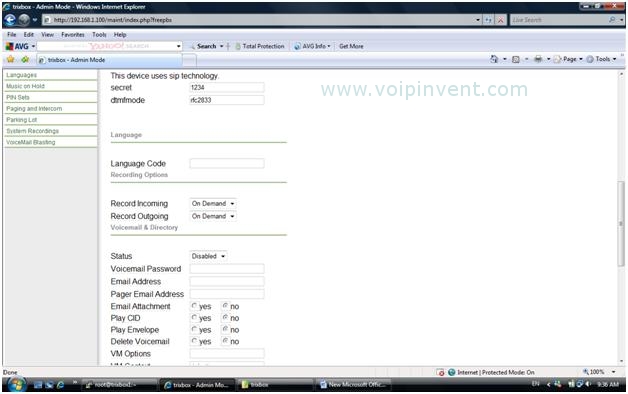
Task: Open the Record Incoming dropdown
Action: [x=213, y=203]
